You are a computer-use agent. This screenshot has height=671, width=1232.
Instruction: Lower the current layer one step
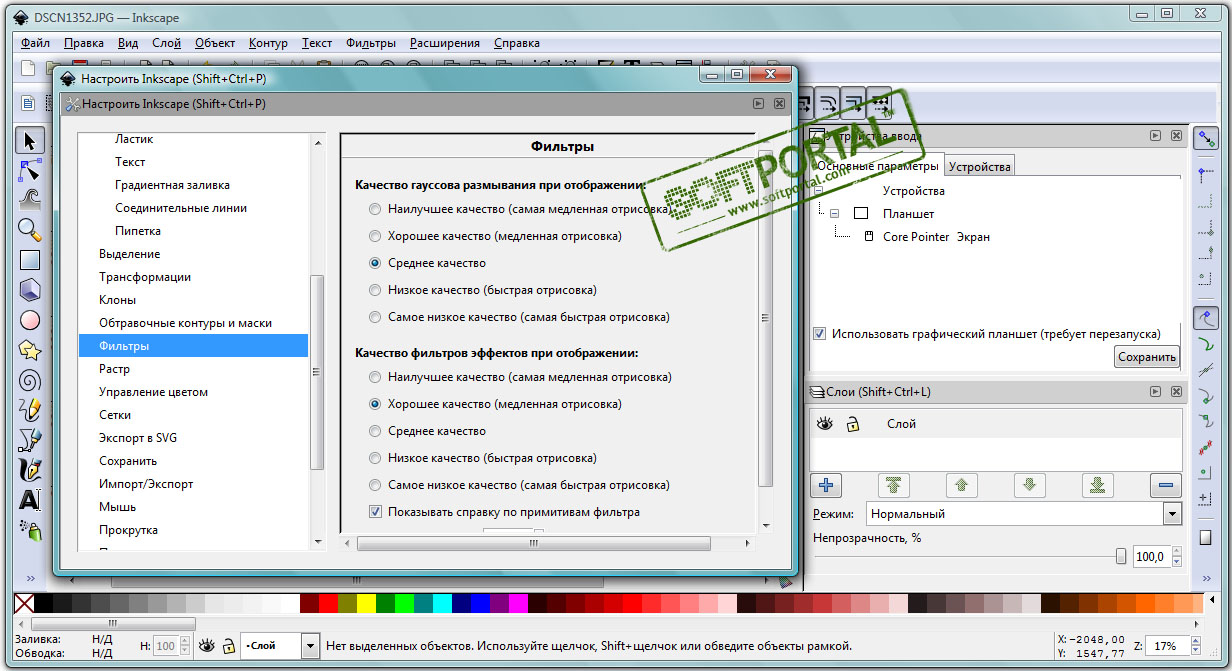click(x=1029, y=485)
